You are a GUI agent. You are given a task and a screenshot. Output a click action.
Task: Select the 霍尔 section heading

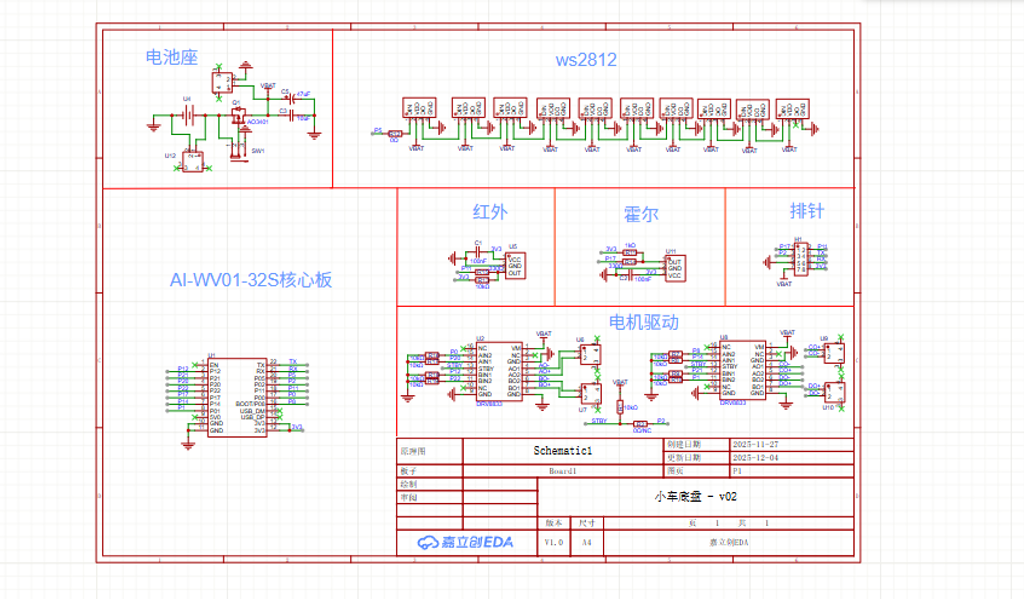pyautogui.click(x=641, y=214)
